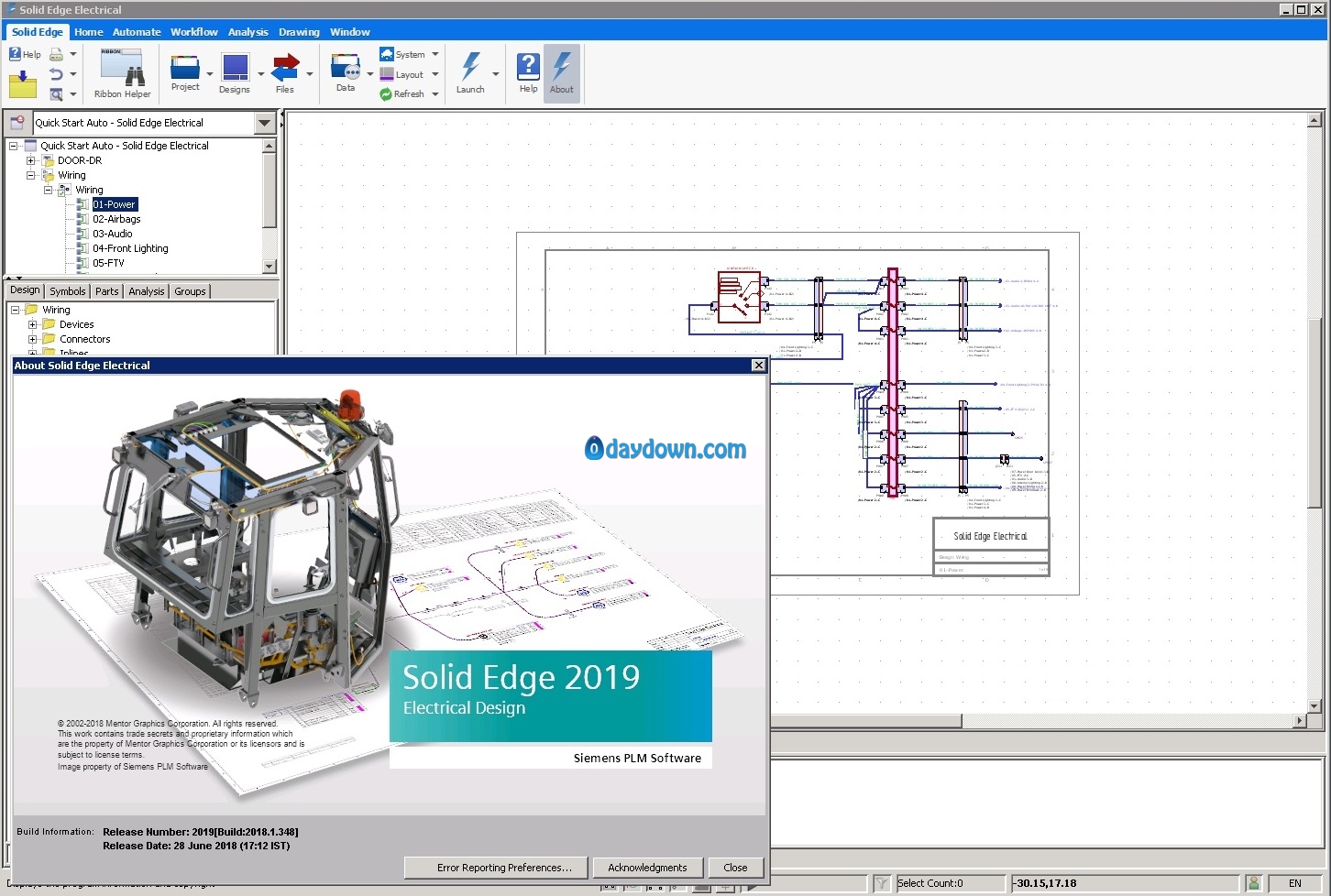Click the filter funnel icon in the status bar
This screenshot has height=896, width=1331.
click(x=881, y=883)
